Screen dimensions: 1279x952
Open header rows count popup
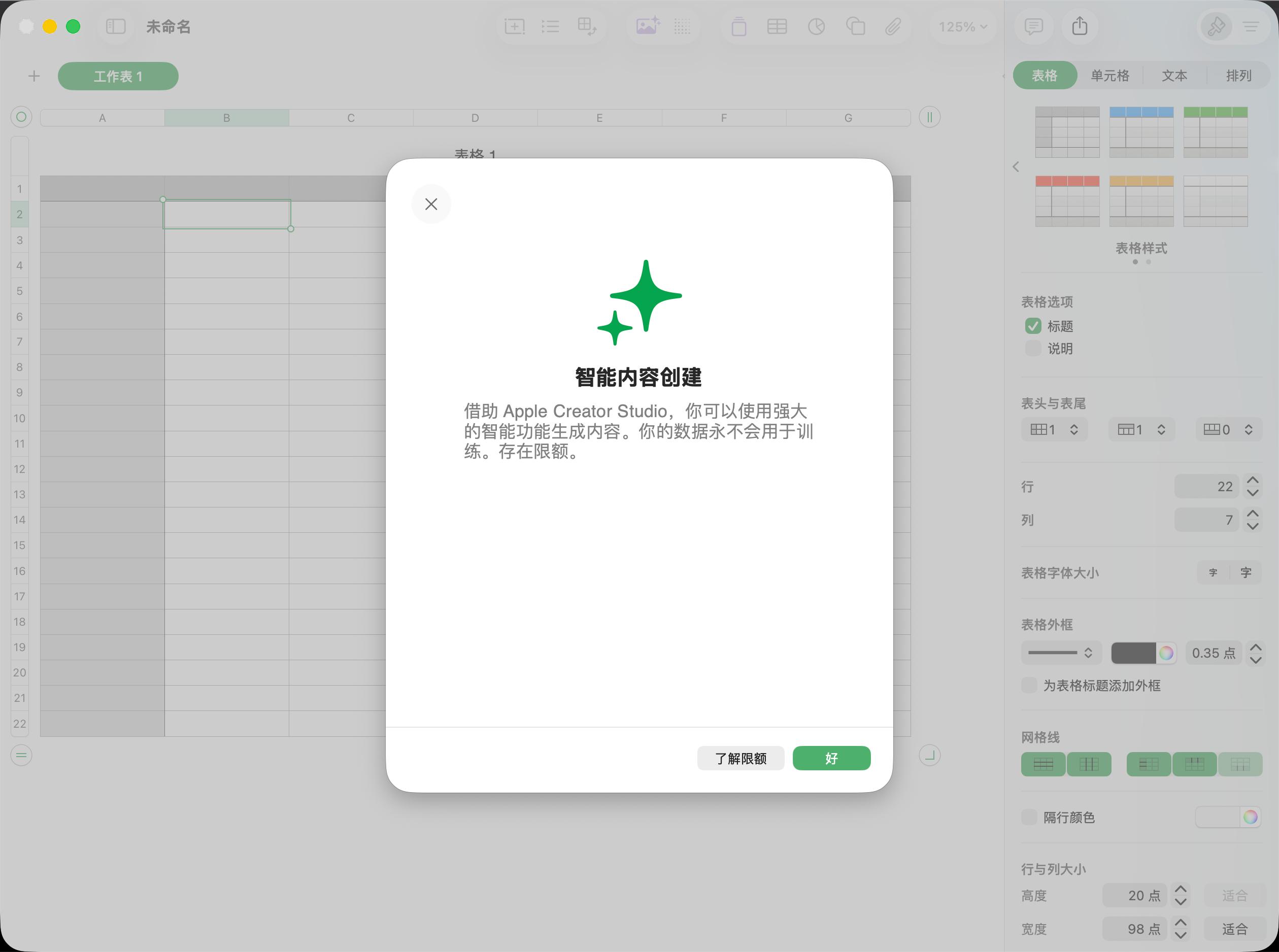click(1141, 430)
